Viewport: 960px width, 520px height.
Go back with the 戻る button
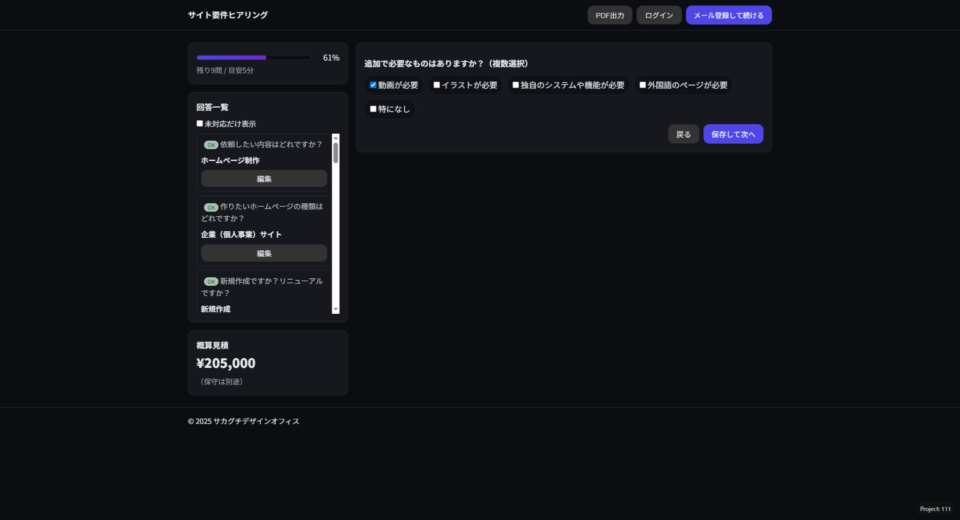coord(683,134)
